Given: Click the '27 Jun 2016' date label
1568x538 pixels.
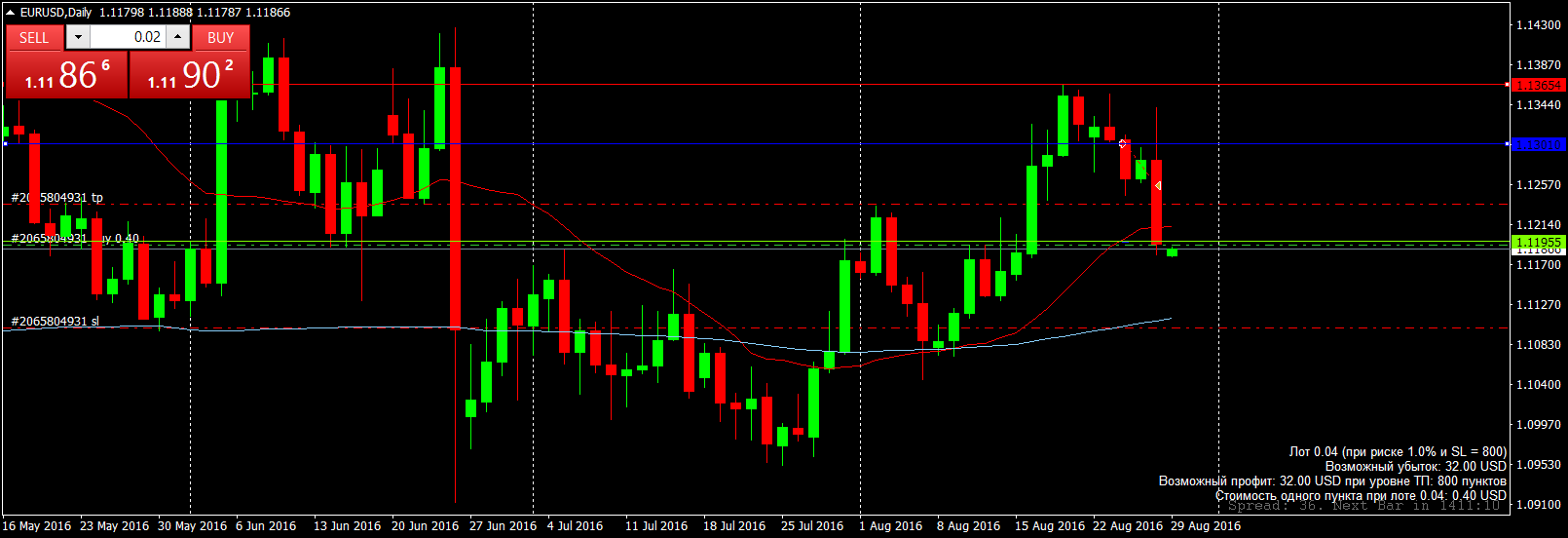Looking at the screenshot, I should [503, 526].
